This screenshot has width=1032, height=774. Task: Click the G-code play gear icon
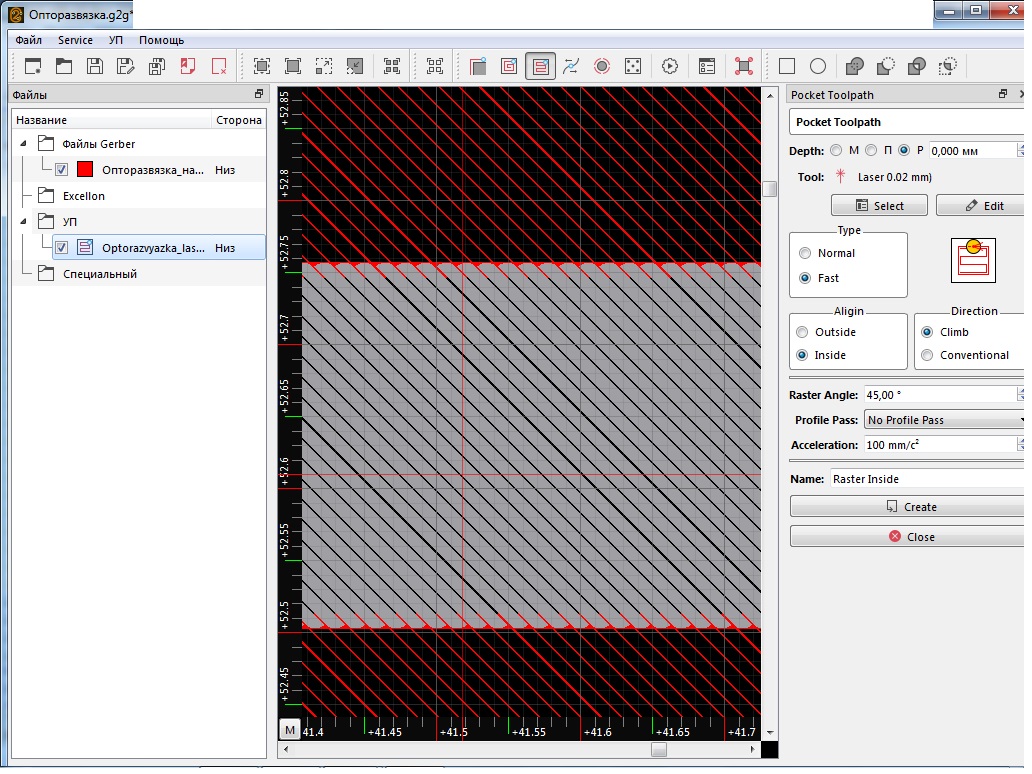pyautogui.click(x=670, y=66)
